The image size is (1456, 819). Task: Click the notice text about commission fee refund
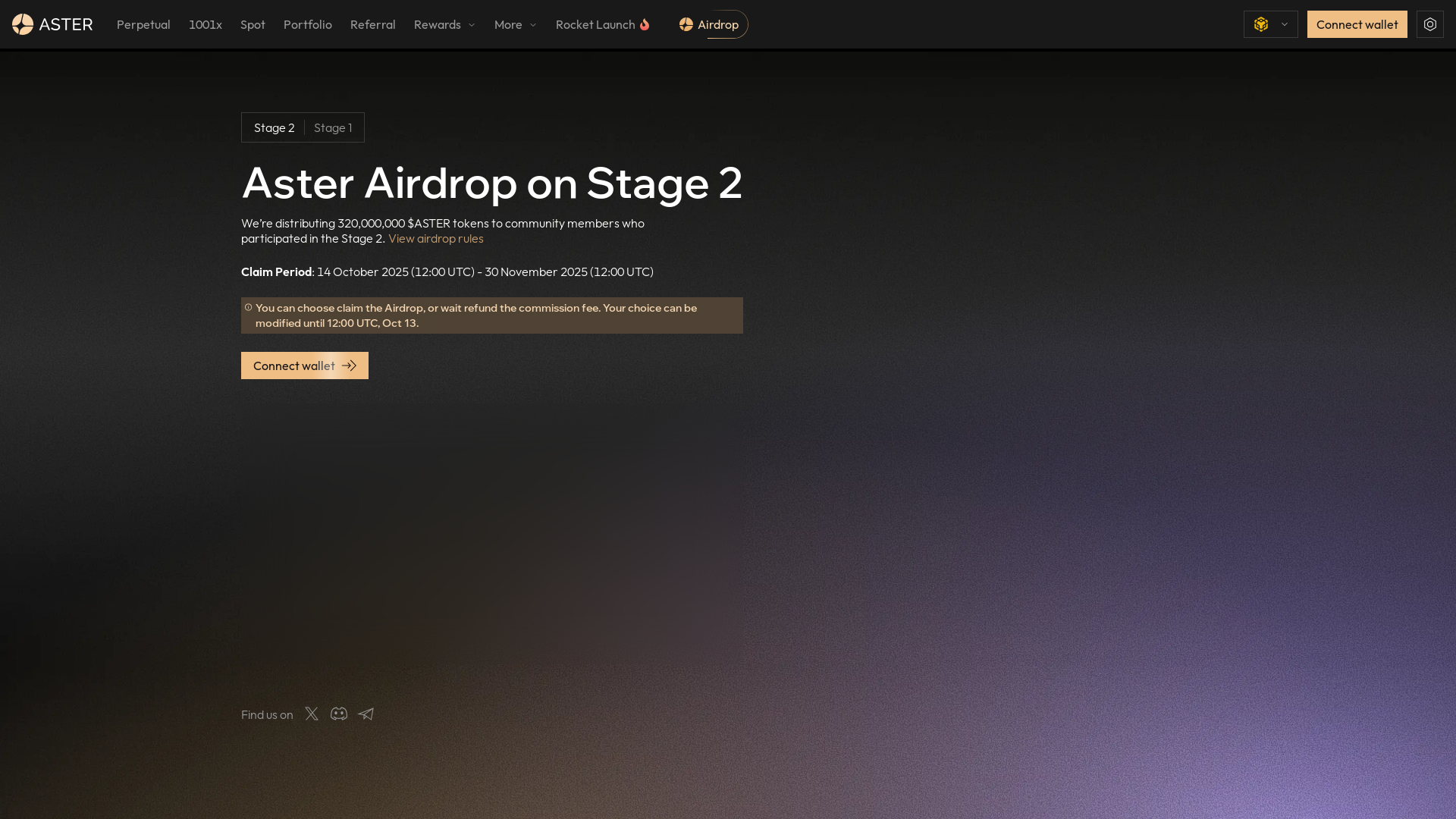click(476, 315)
